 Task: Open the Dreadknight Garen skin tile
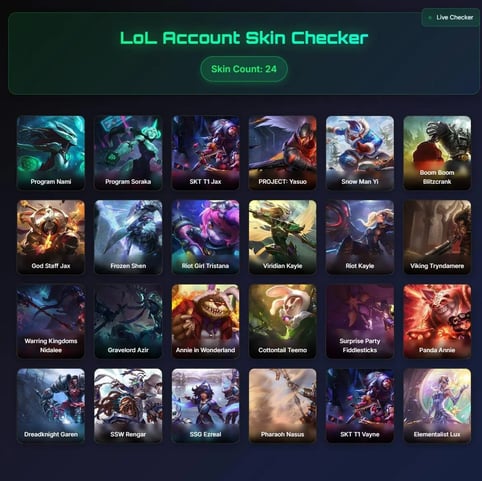coord(51,406)
